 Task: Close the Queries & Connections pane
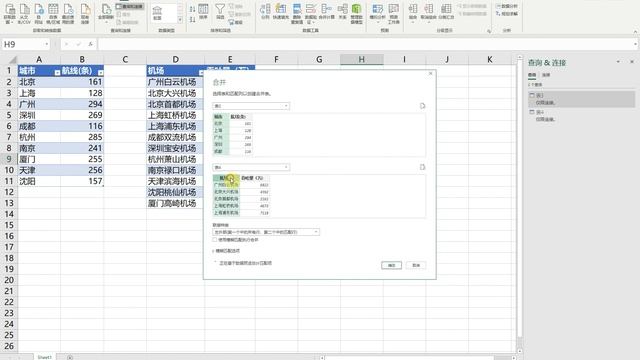click(x=632, y=62)
